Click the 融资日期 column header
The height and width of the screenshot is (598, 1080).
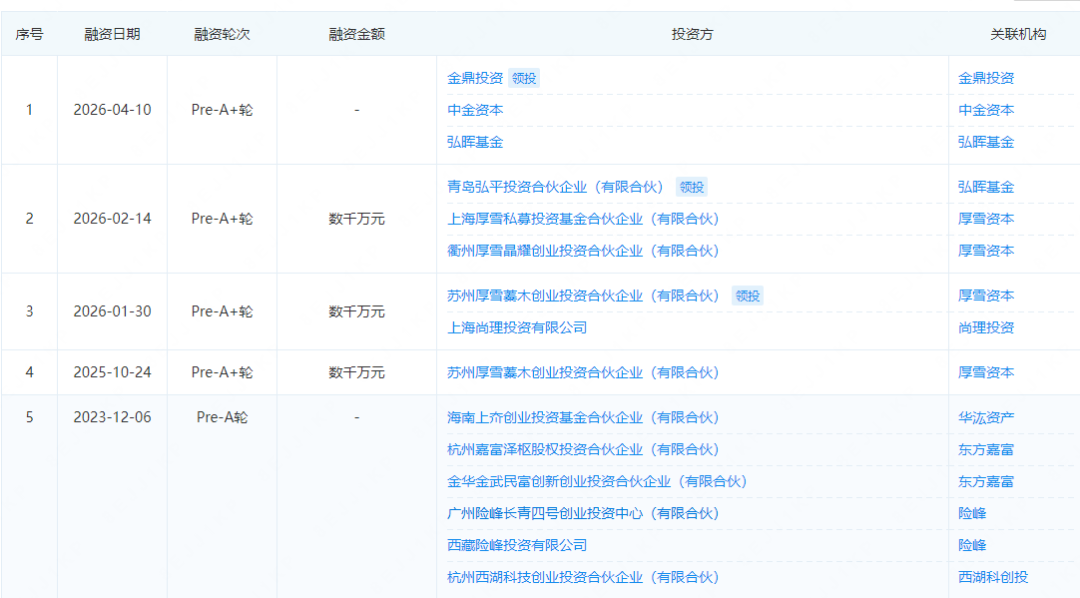[x=112, y=34]
